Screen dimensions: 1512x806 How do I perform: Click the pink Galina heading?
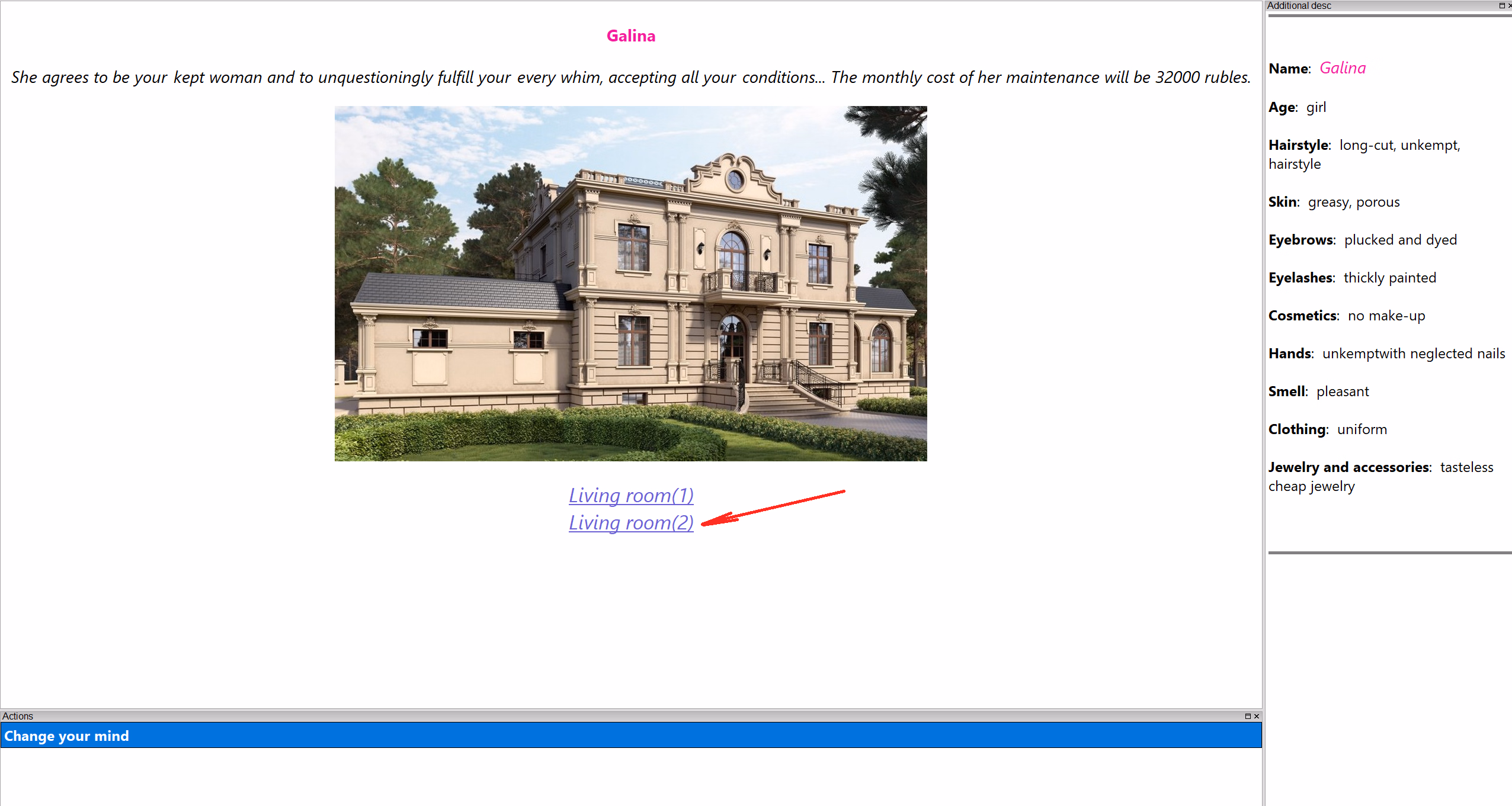[x=631, y=36]
